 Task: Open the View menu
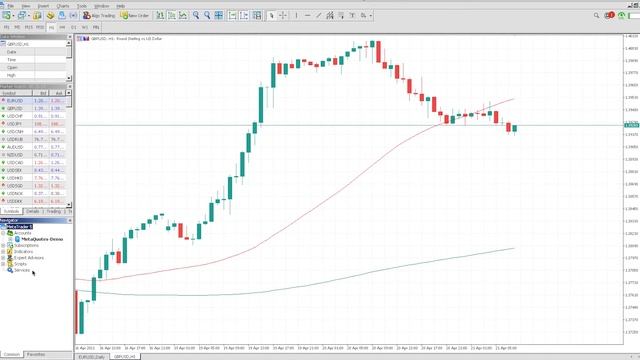point(26,6)
